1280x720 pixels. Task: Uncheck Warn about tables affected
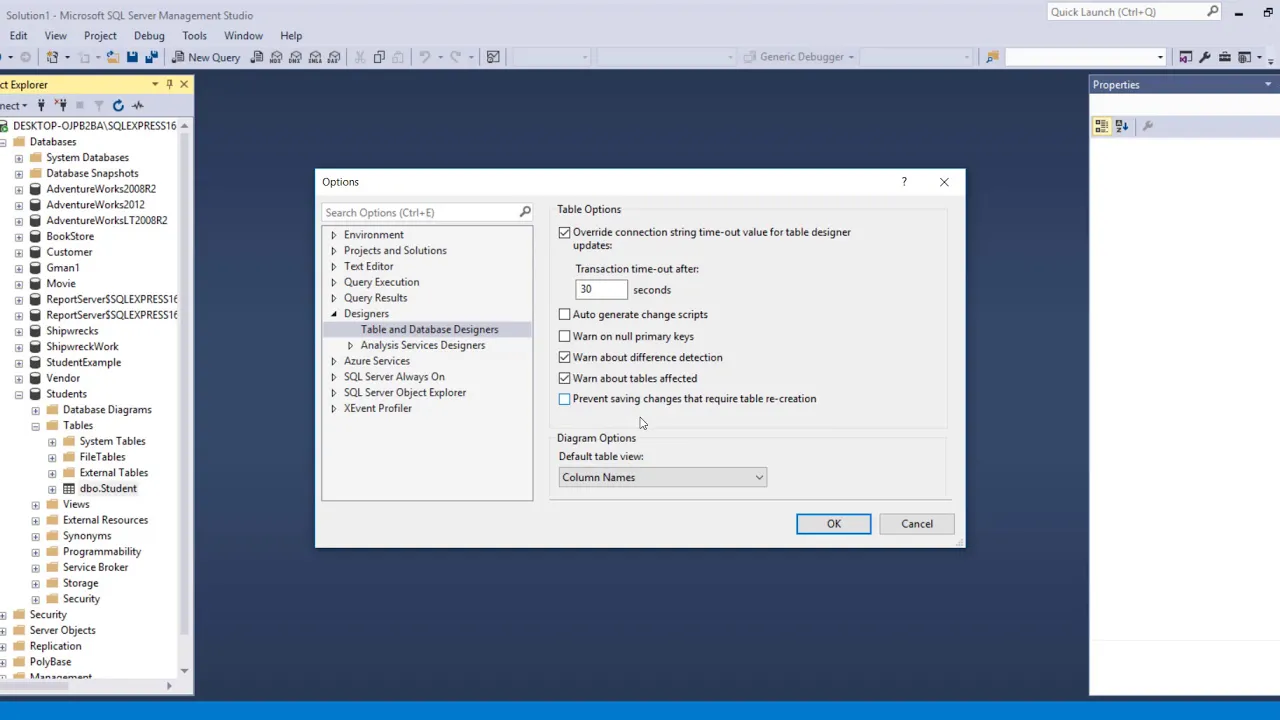click(x=564, y=378)
